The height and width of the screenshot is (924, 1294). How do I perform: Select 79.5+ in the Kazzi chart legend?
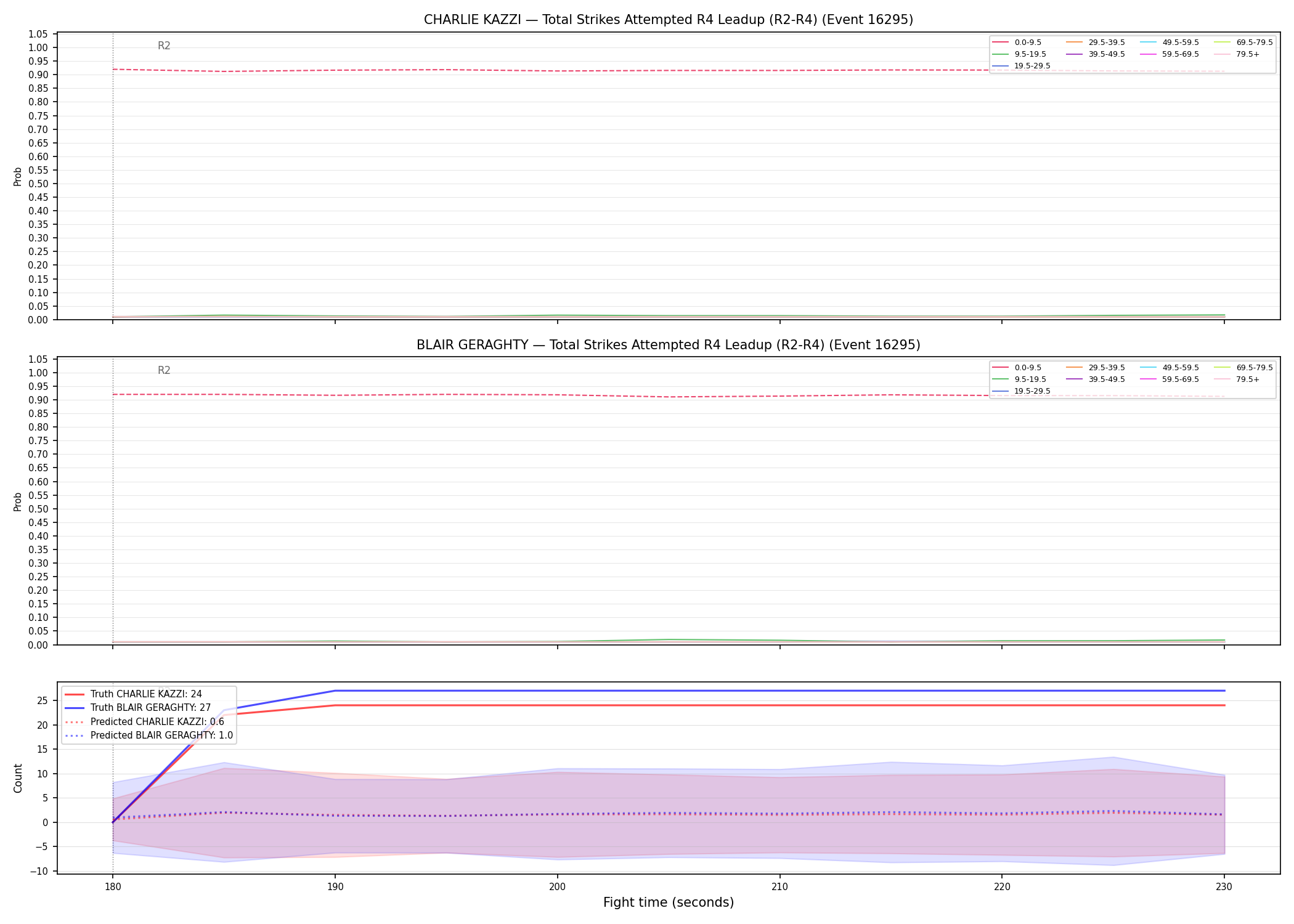click(1248, 54)
